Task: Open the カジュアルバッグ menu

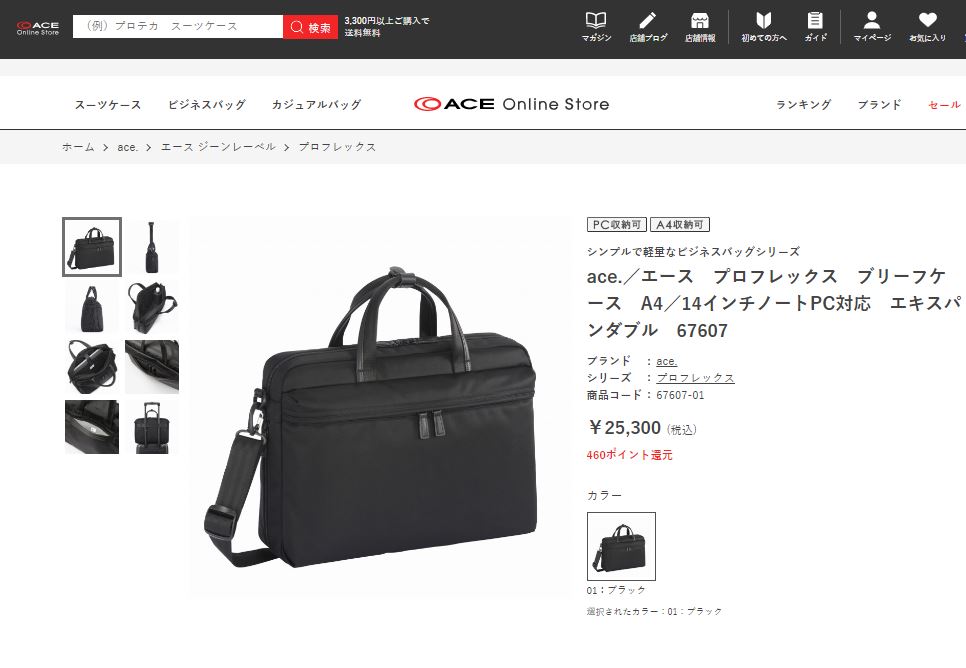Action: click(x=316, y=105)
